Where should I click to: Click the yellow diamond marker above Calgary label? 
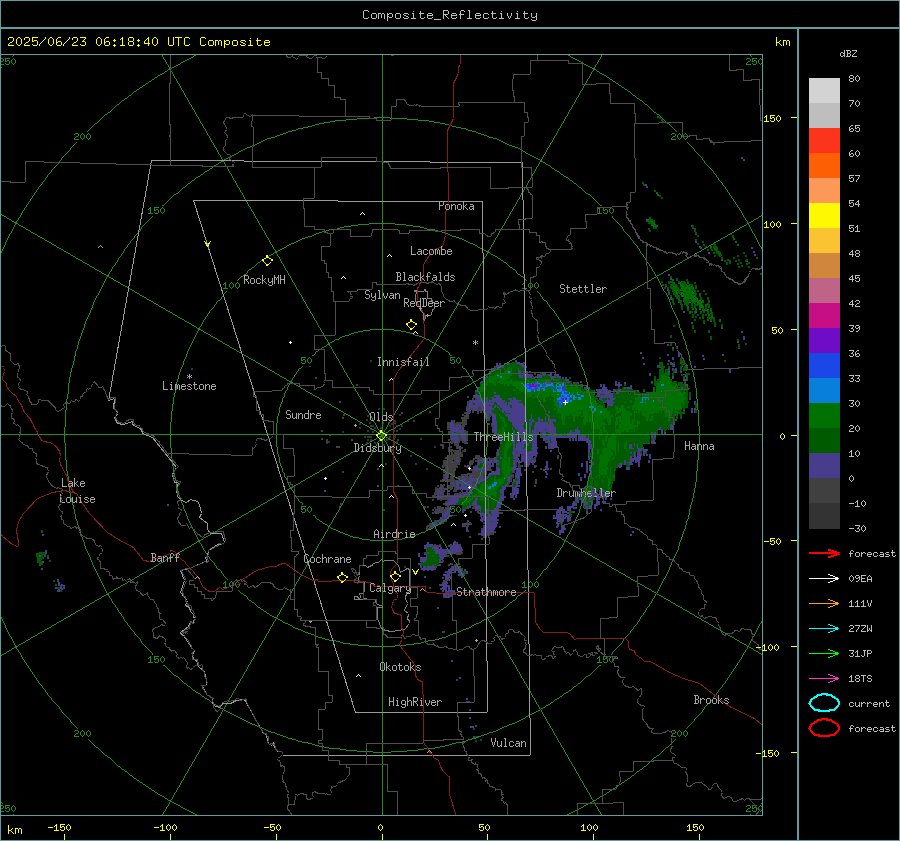(x=395, y=576)
